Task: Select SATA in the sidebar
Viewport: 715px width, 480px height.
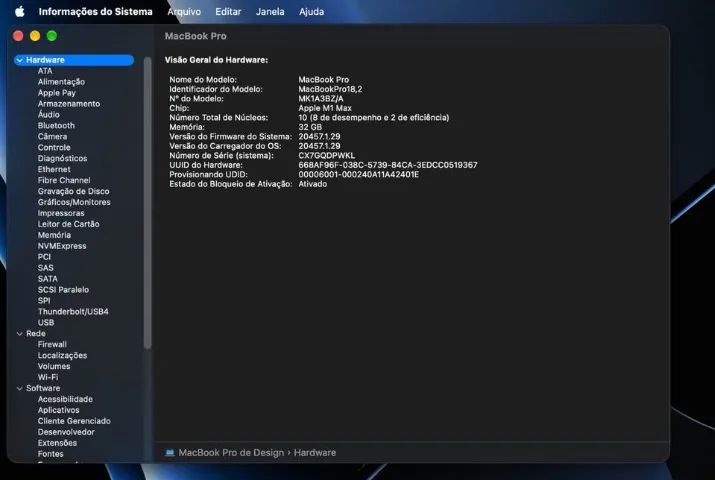Action: click(47, 279)
